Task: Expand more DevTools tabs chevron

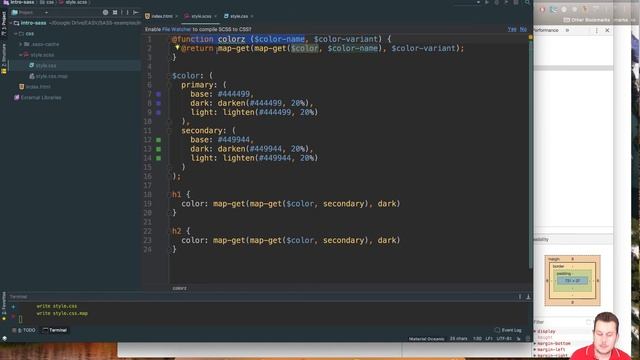Action: click(x=567, y=31)
